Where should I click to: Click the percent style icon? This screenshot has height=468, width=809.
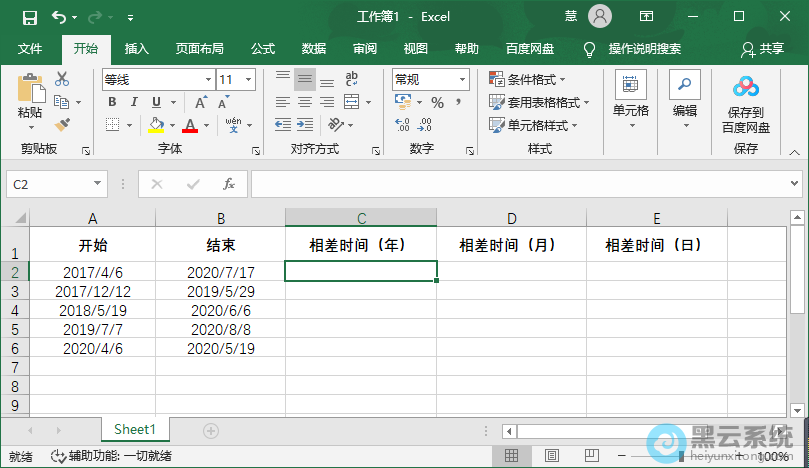(x=437, y=102)
